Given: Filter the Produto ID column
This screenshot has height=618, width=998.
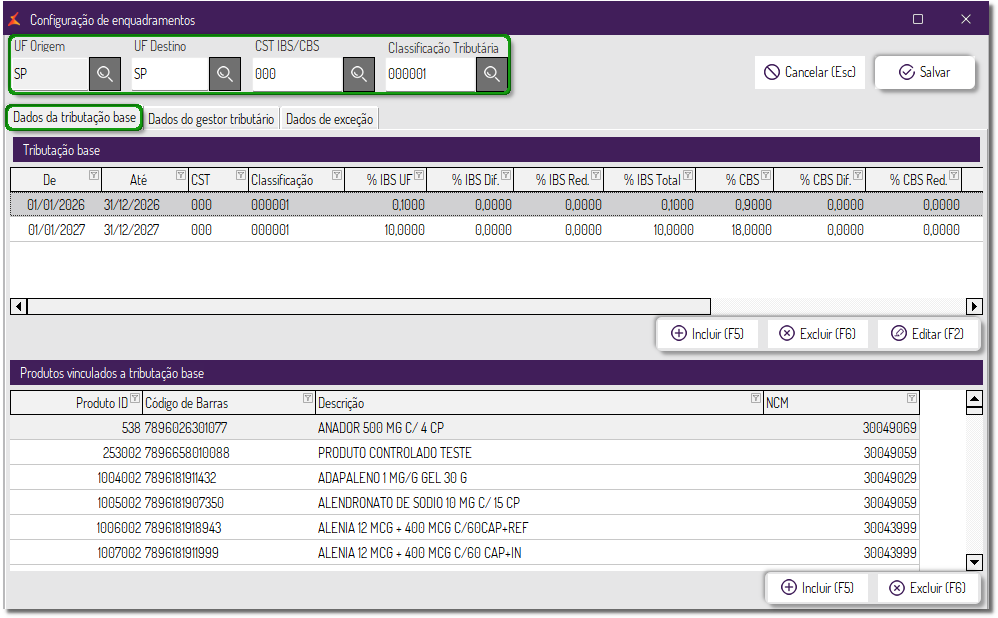Looking at the screenshot, I should click(x=135, y=398).
